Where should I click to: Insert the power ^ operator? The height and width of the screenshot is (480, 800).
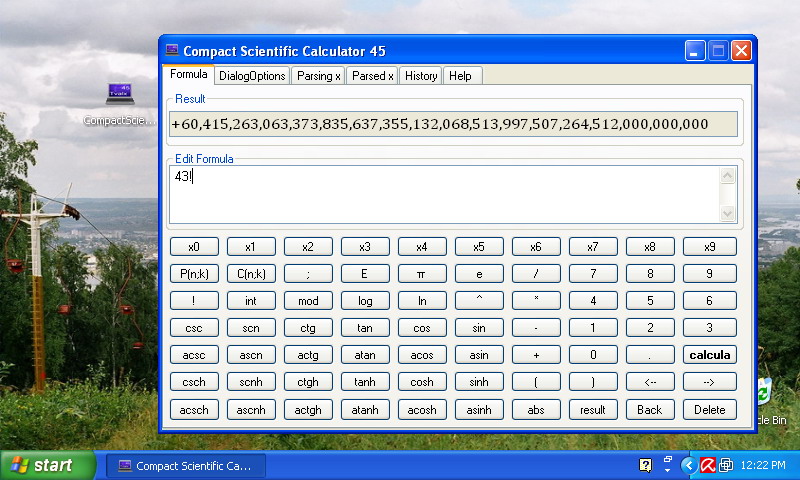pos(479,300)
